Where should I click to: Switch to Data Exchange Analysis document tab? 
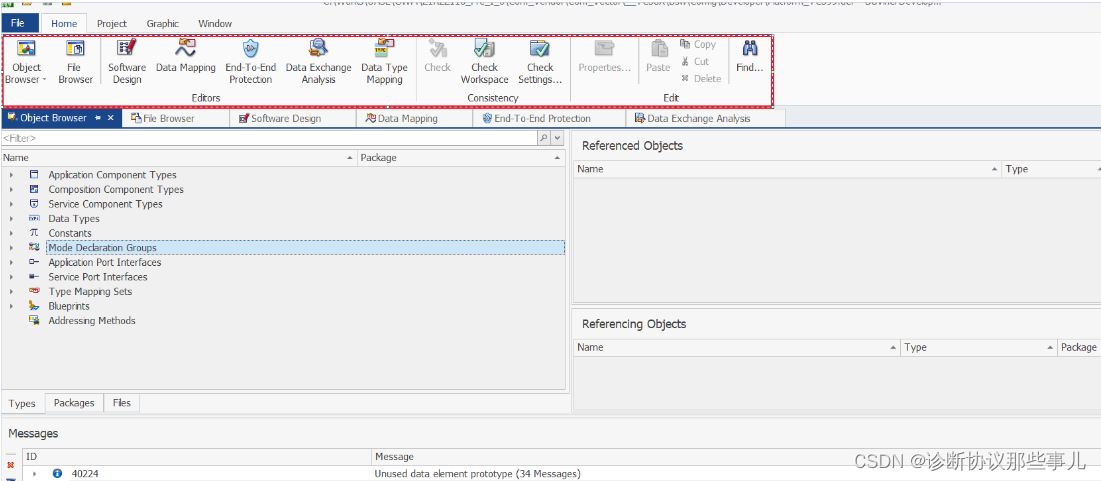pos(705,118)
